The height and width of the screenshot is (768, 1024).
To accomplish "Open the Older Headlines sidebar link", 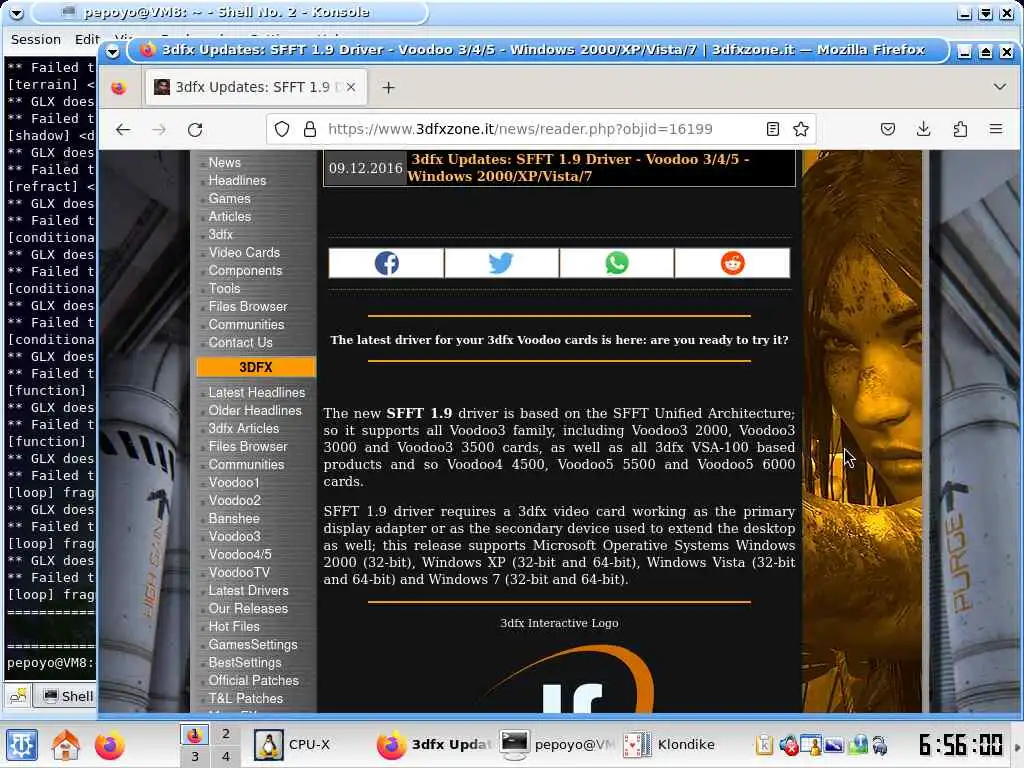I will pyautogui.click(x=255, y=410).
